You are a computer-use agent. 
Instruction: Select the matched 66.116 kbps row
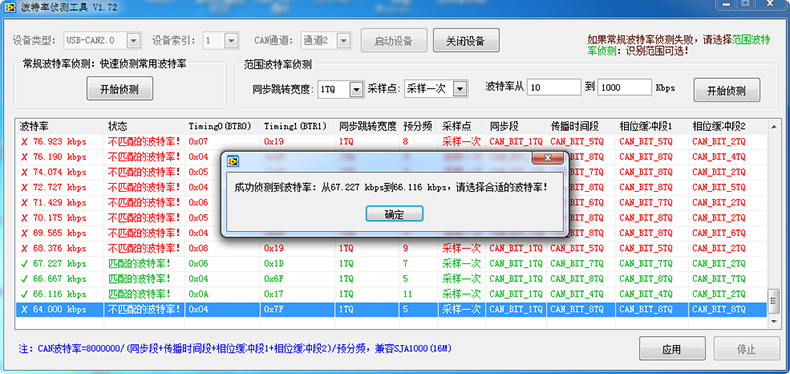(391, 294)
